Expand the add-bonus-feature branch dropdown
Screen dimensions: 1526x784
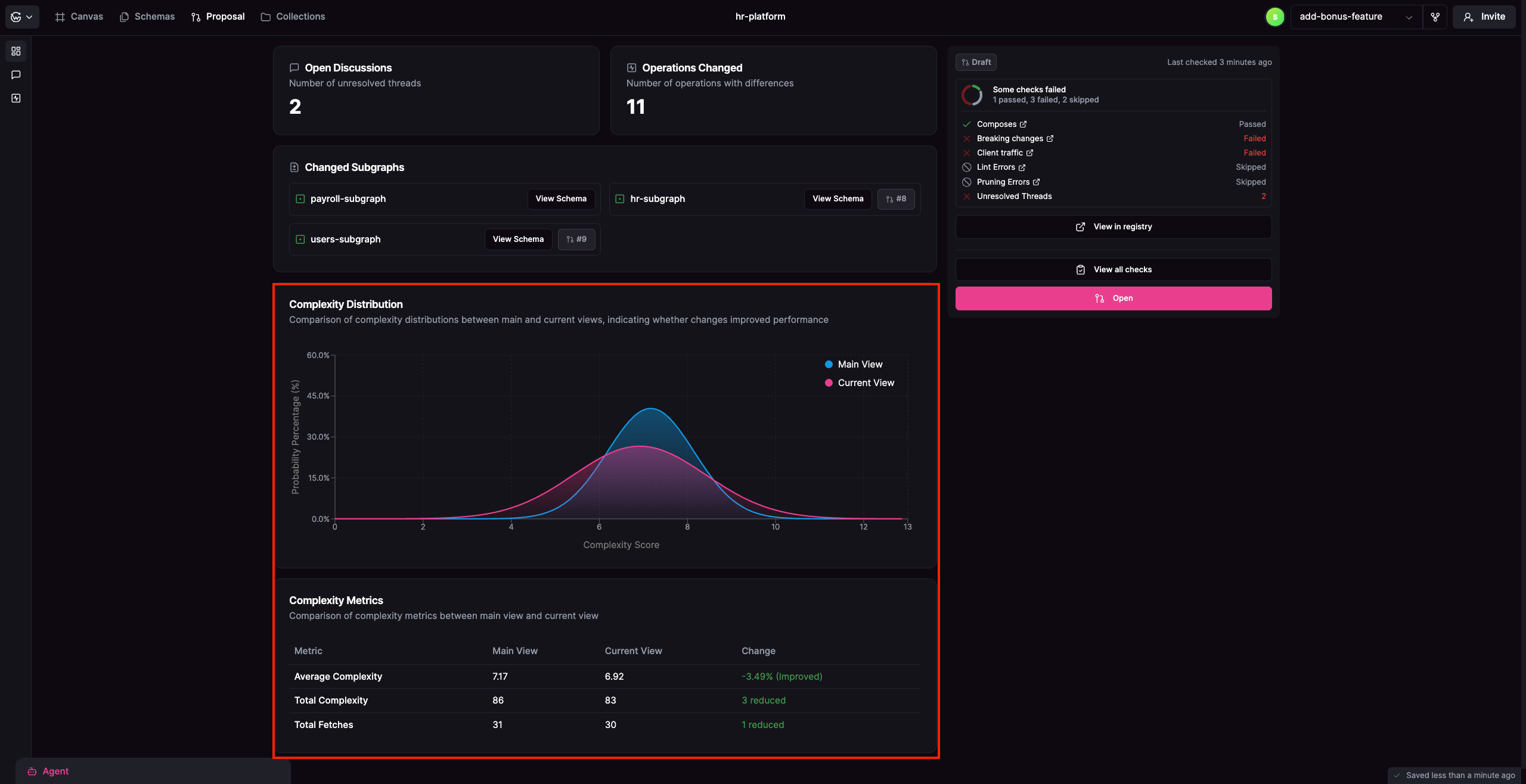[x=1356, y=17]
